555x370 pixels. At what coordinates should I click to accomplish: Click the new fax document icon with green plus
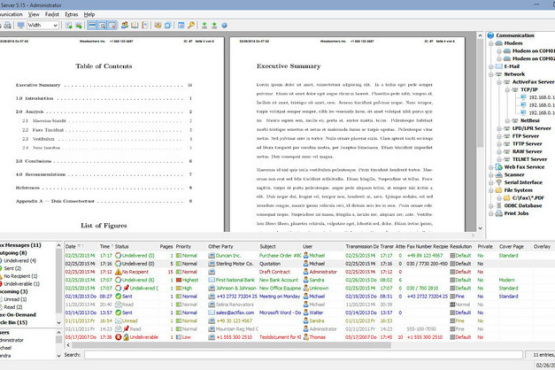click(x=69, y=25)
